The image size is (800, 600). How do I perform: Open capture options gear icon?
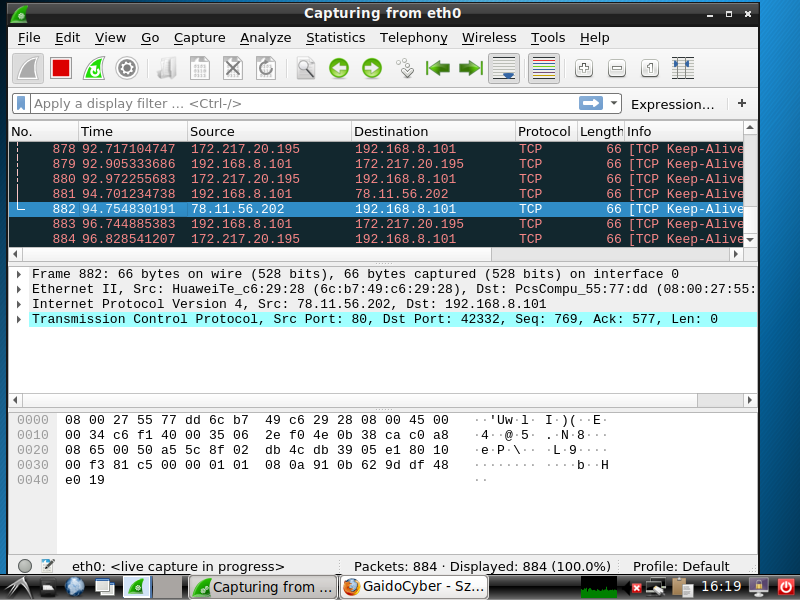click(x=127, y=68)
